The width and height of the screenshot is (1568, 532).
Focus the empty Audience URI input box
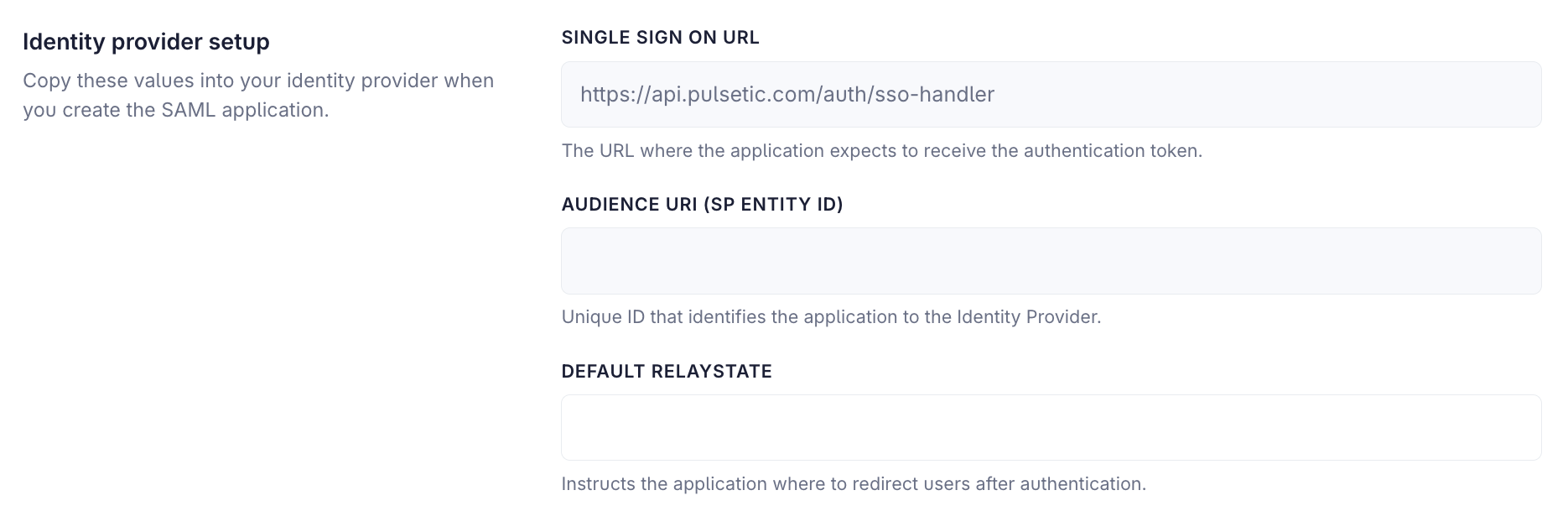point(1051,261)
